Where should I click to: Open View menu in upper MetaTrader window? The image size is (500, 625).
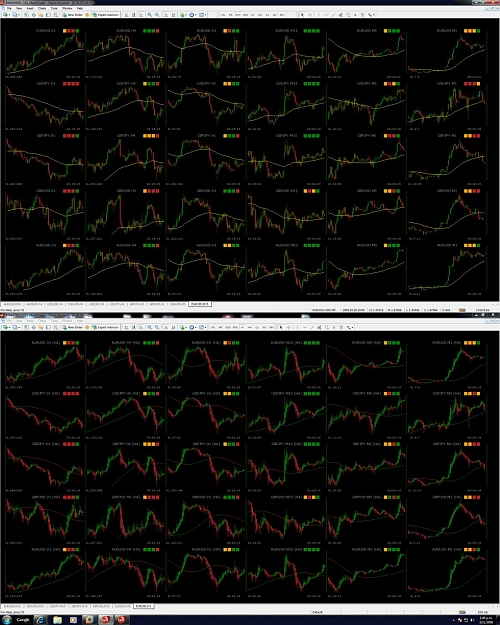click(19, 8)
